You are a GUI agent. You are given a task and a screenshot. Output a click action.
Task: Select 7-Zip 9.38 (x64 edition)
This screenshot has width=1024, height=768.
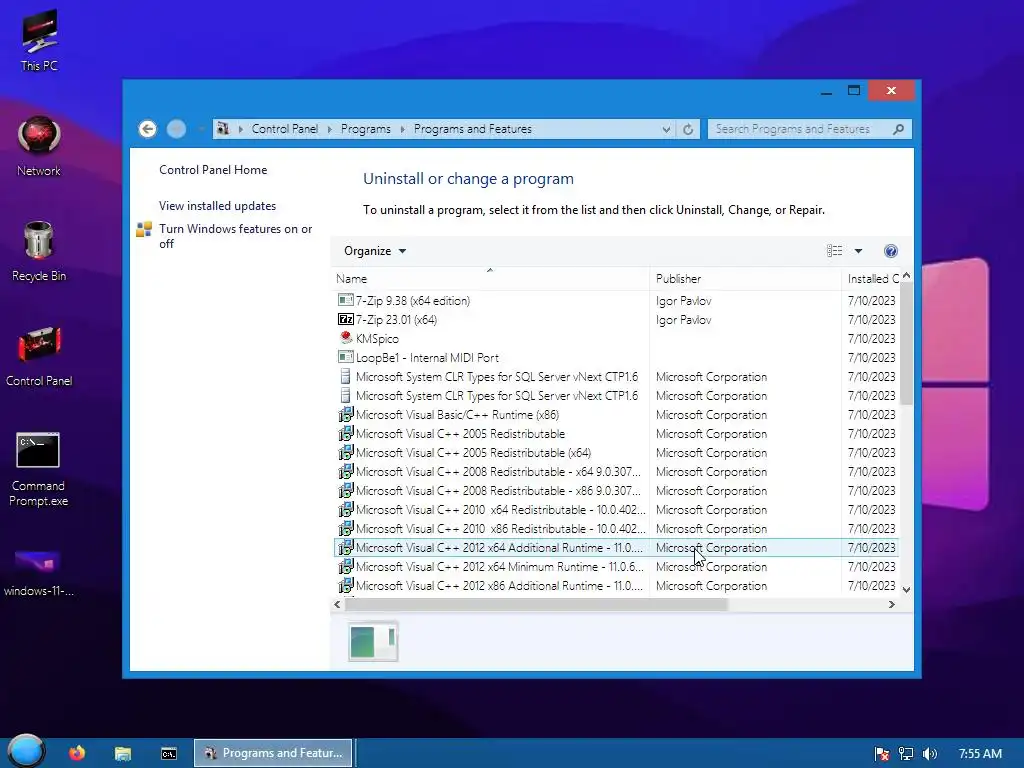click(616, 300)
